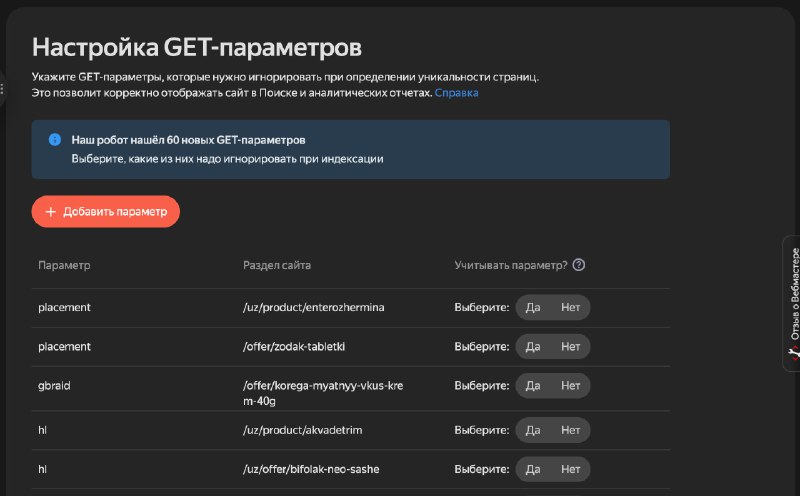Click the "Параметр" column header

click(x=64, y=265)
